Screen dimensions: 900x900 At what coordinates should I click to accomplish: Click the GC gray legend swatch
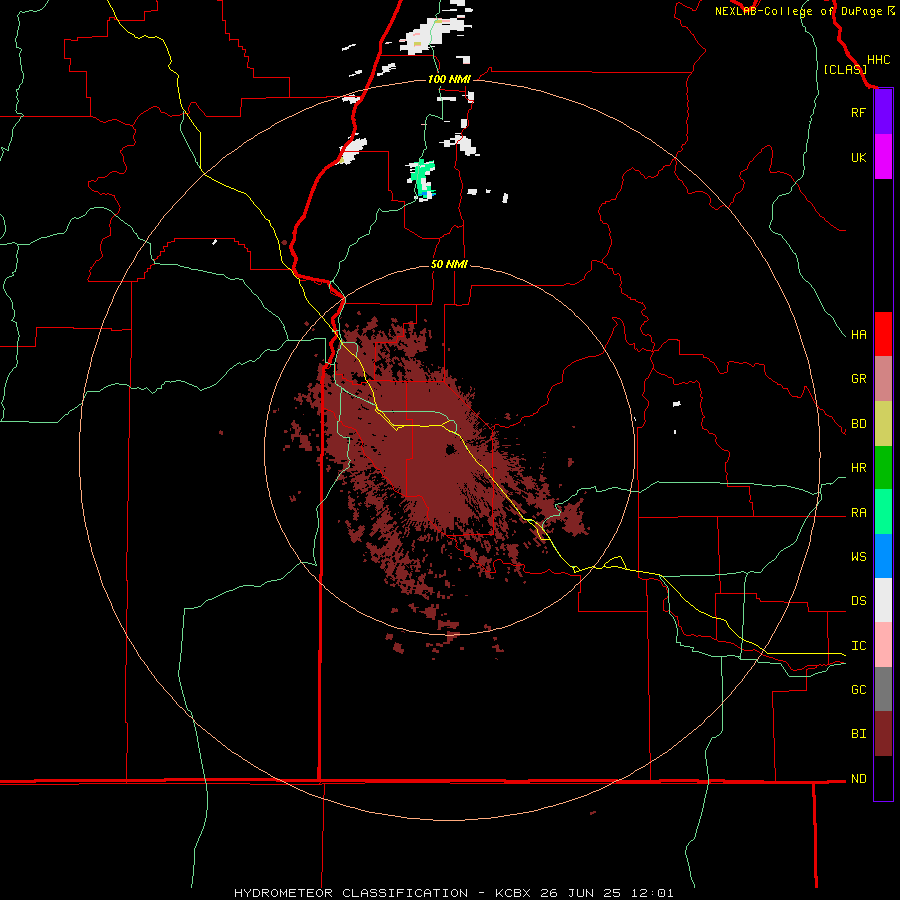[x=883, y=689]
